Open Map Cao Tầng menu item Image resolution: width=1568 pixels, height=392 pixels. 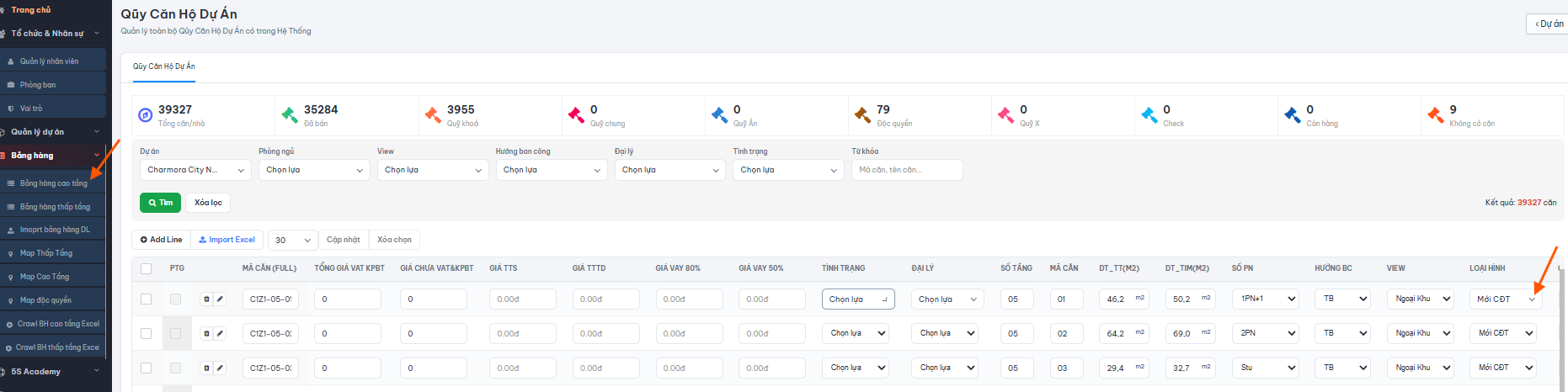pyautogui.click(x=53, y=277)
